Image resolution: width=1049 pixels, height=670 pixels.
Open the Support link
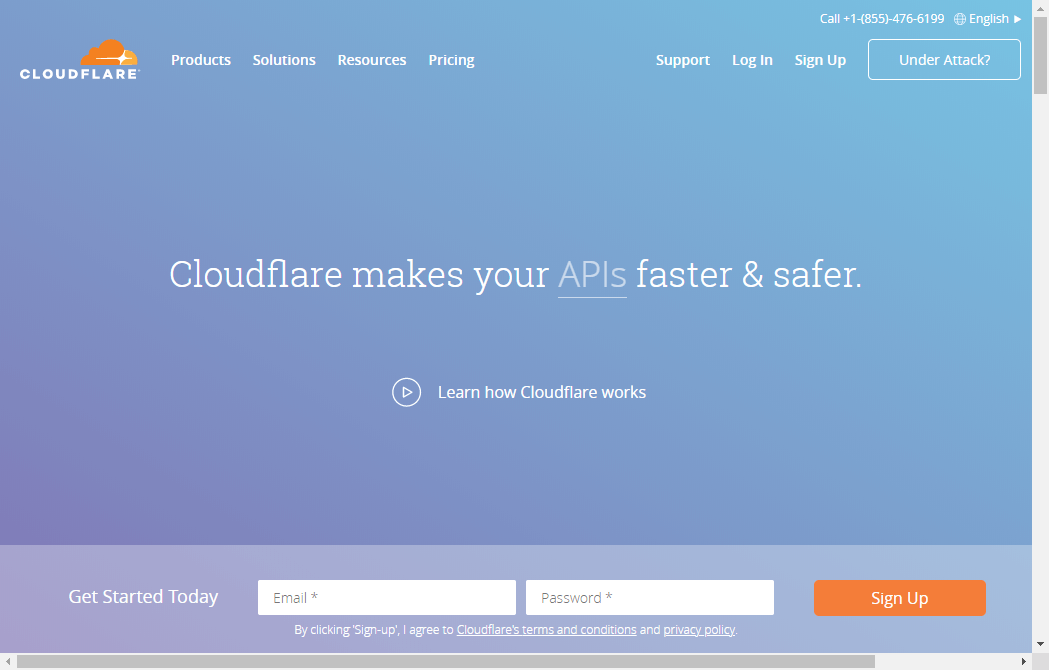point(683,60)
